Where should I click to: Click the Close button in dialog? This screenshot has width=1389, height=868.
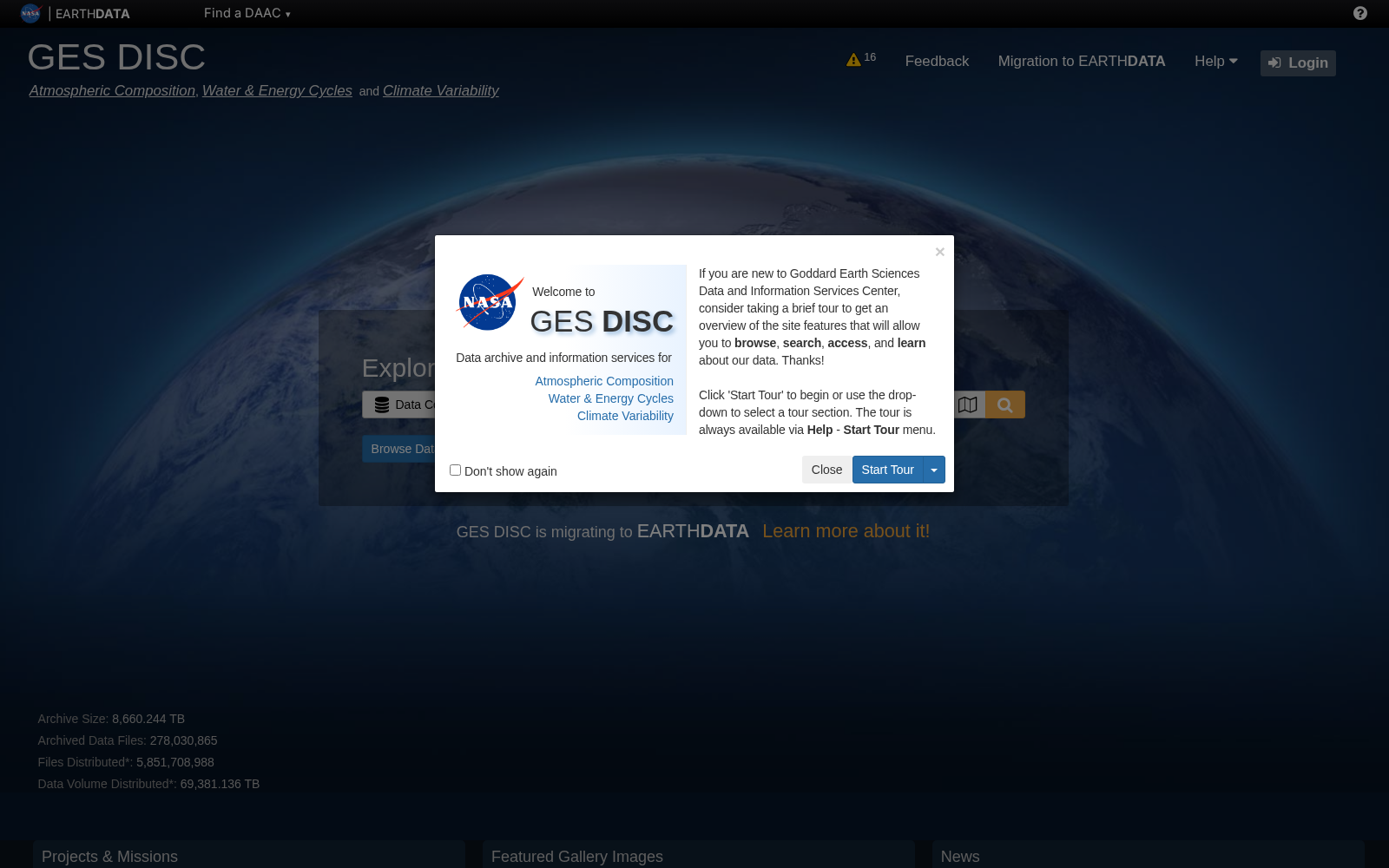[826, 470]
